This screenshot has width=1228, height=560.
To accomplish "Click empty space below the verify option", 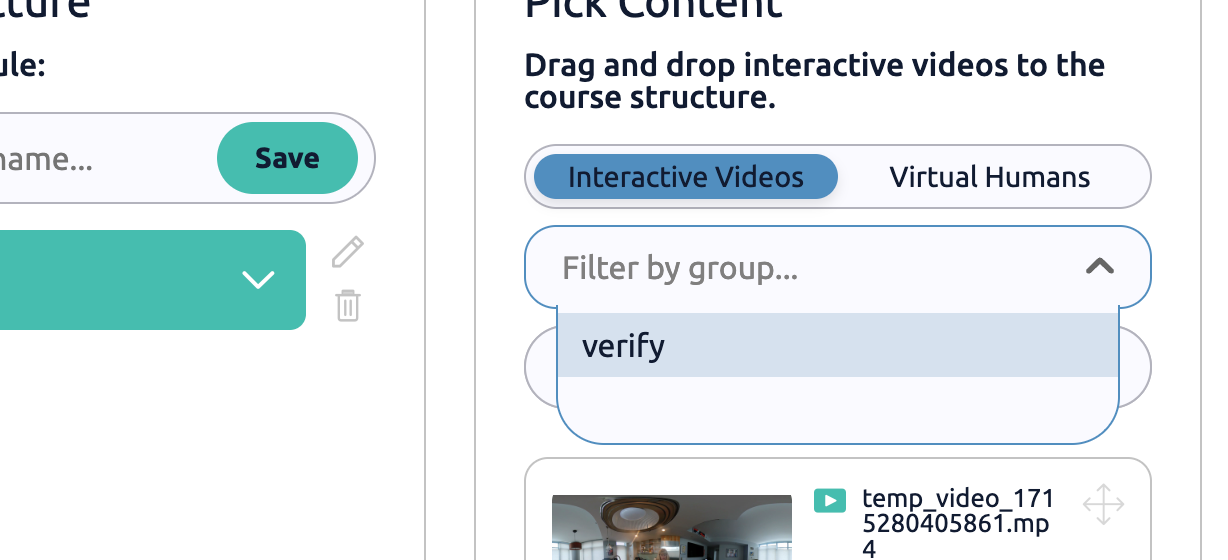I will click(x=837, y=408).
